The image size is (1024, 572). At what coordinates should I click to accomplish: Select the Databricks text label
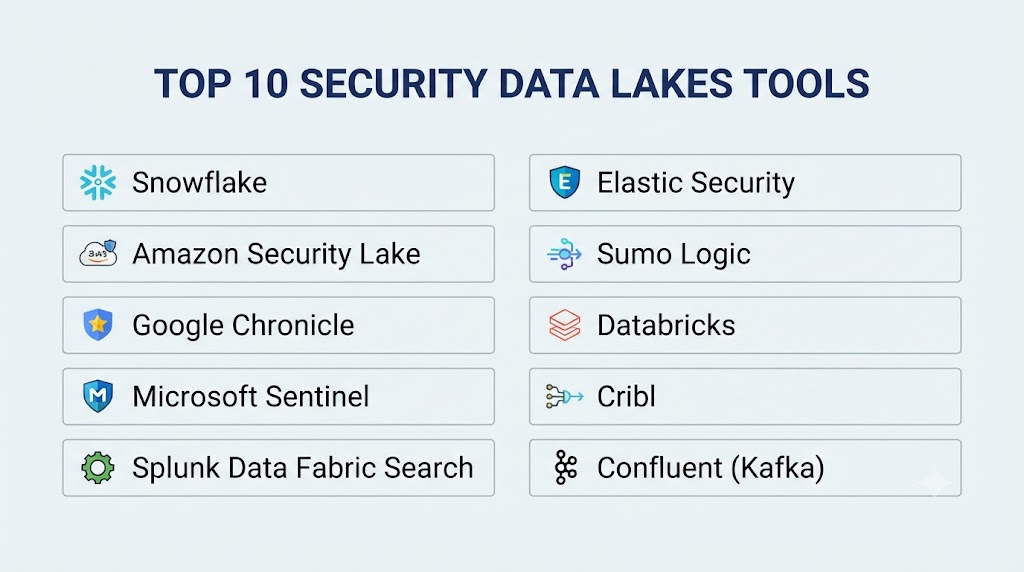[x=666, y=325]
